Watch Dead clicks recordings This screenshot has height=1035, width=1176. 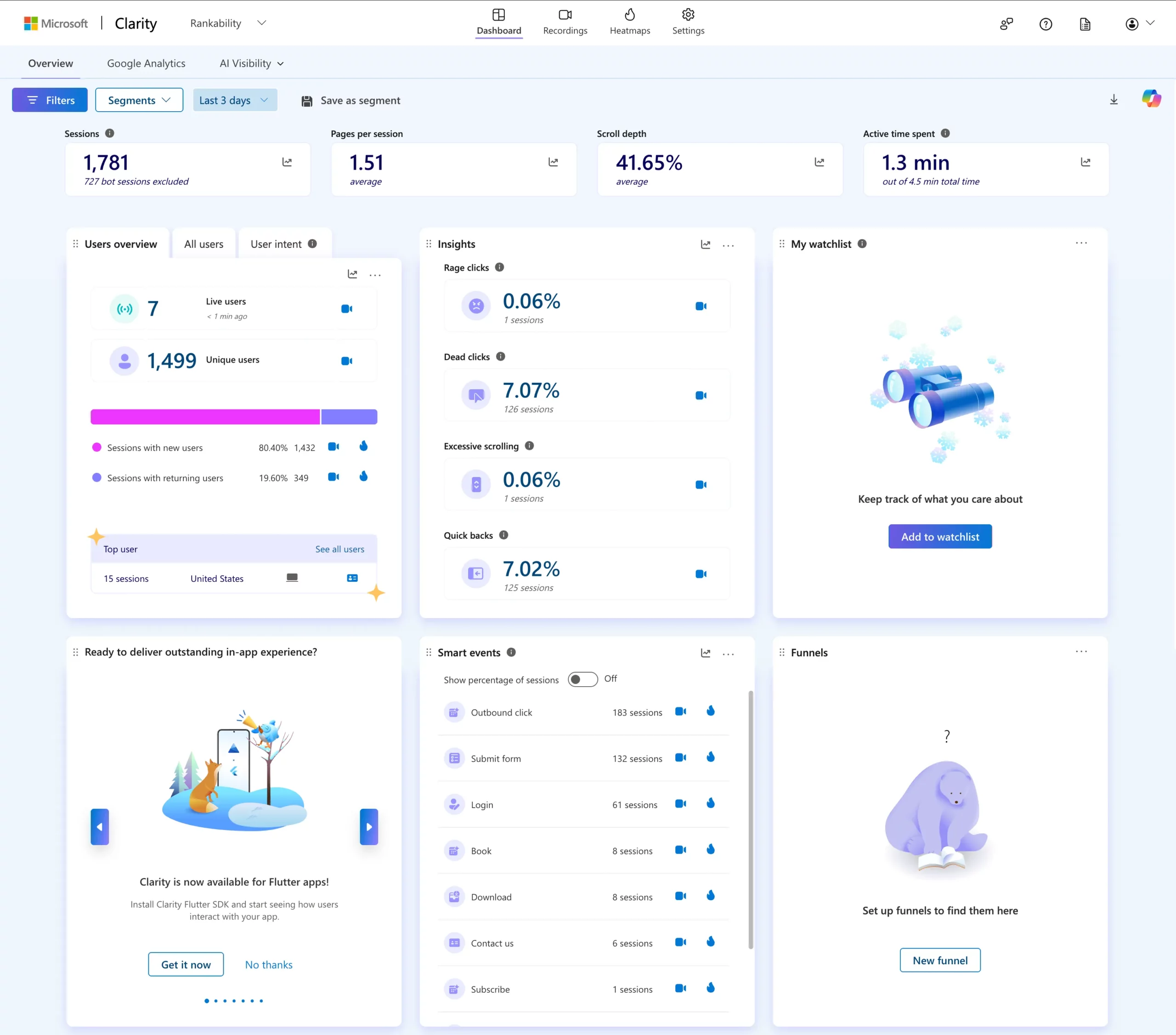(701, 395)
